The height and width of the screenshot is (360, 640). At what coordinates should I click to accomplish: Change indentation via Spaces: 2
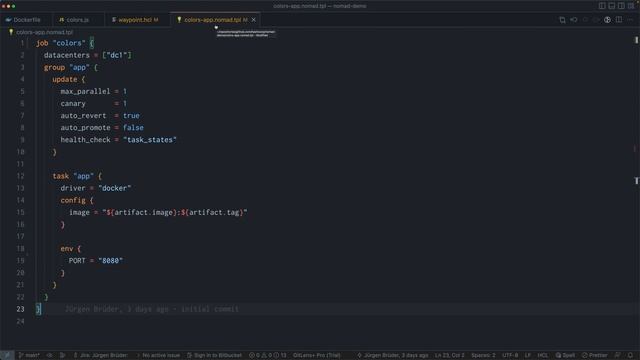point(483,355)
